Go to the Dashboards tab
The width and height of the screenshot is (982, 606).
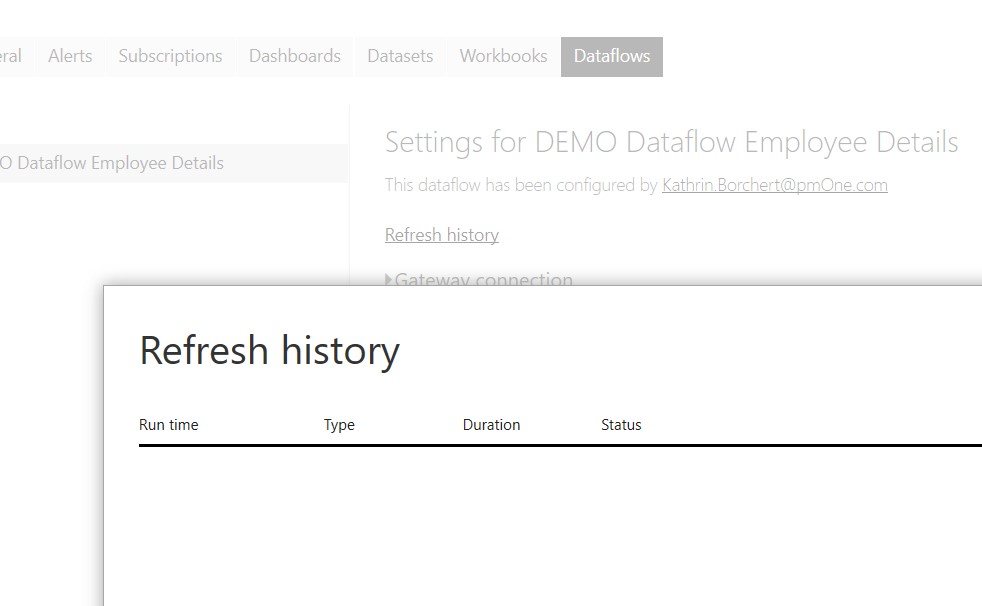[x=295, y=56]
